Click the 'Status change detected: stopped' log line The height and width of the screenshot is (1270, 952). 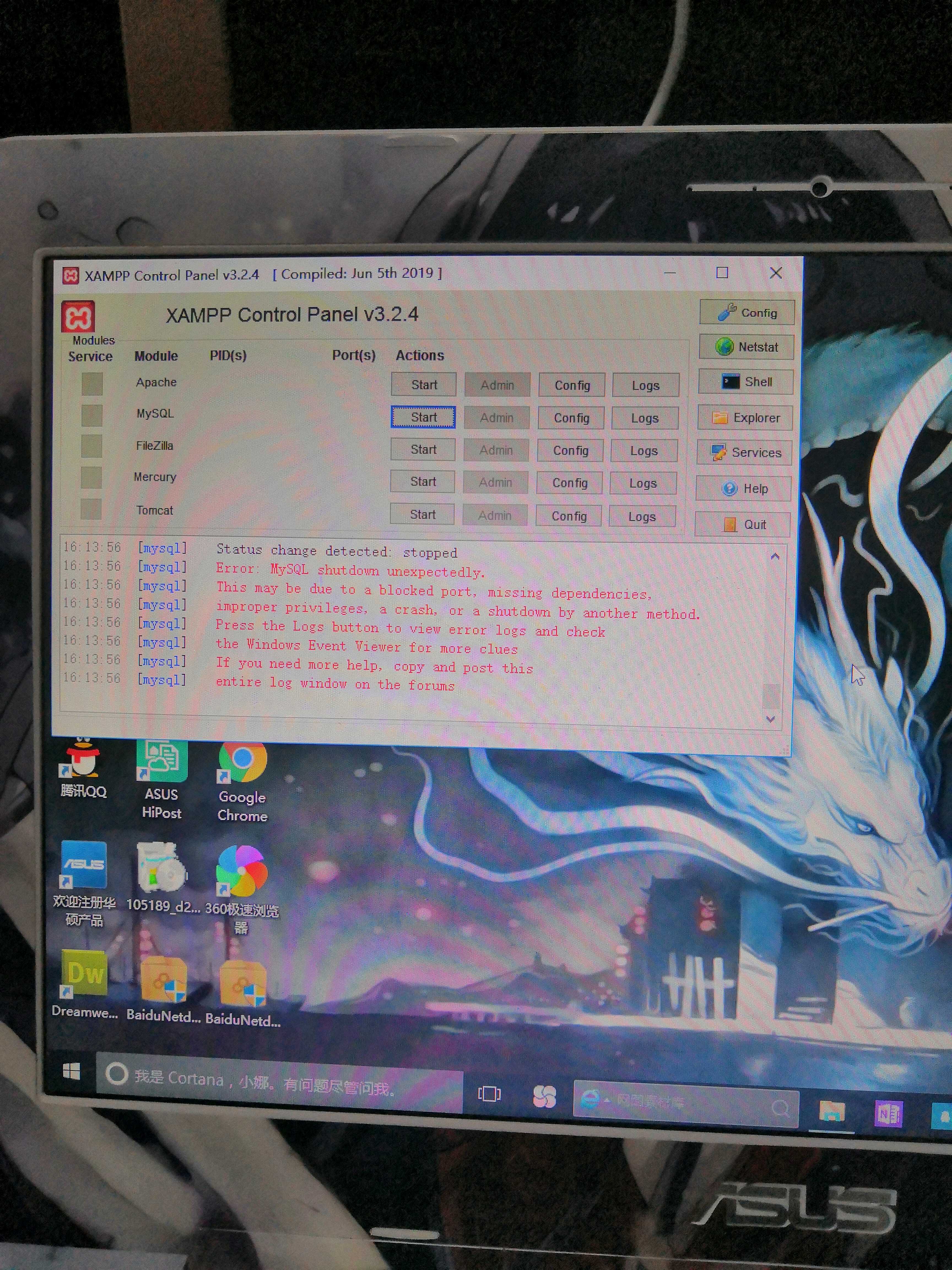[x=337, y=551]
